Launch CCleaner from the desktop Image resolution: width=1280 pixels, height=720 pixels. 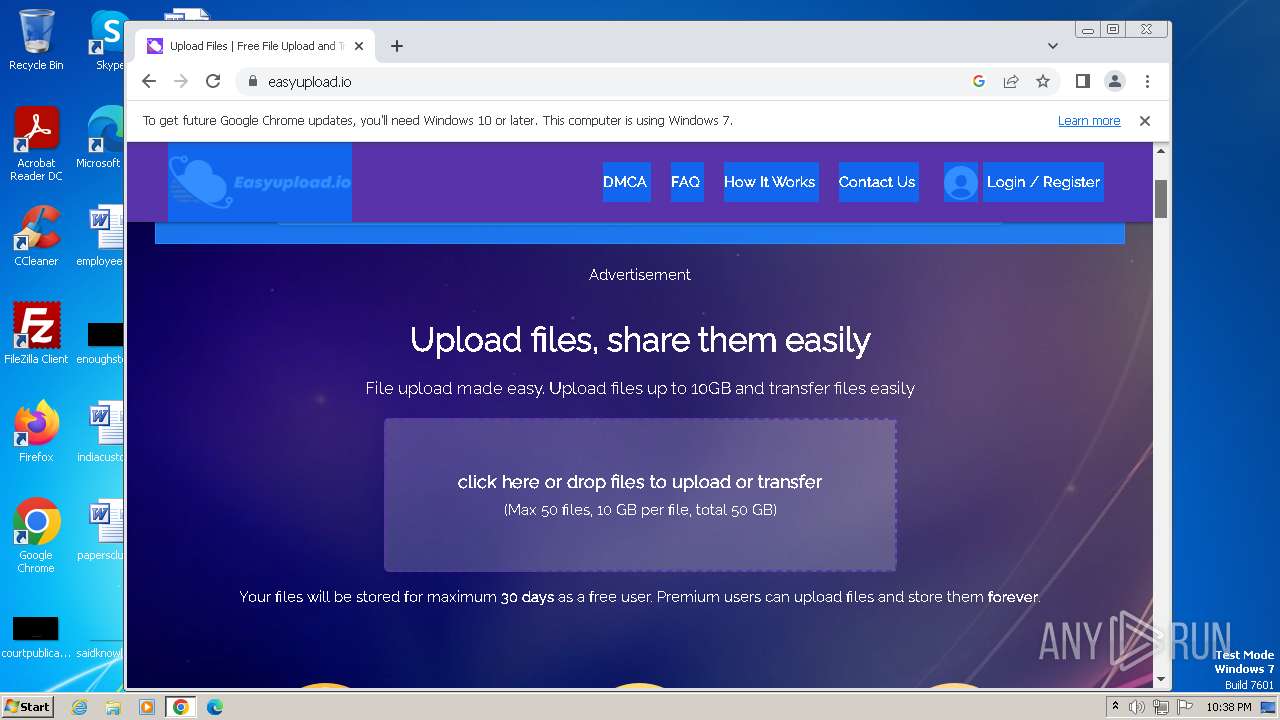(x=36, y=236)
